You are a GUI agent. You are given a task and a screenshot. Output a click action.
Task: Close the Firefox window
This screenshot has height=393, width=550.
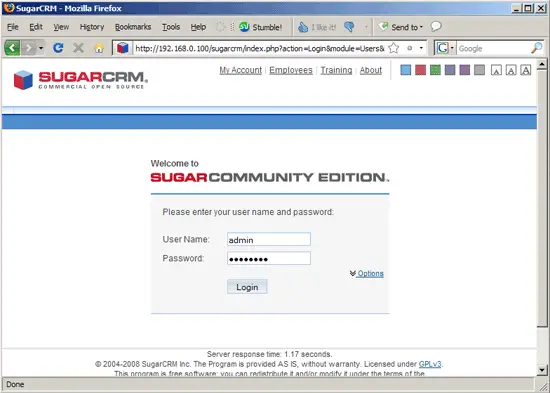pos(541,8)
